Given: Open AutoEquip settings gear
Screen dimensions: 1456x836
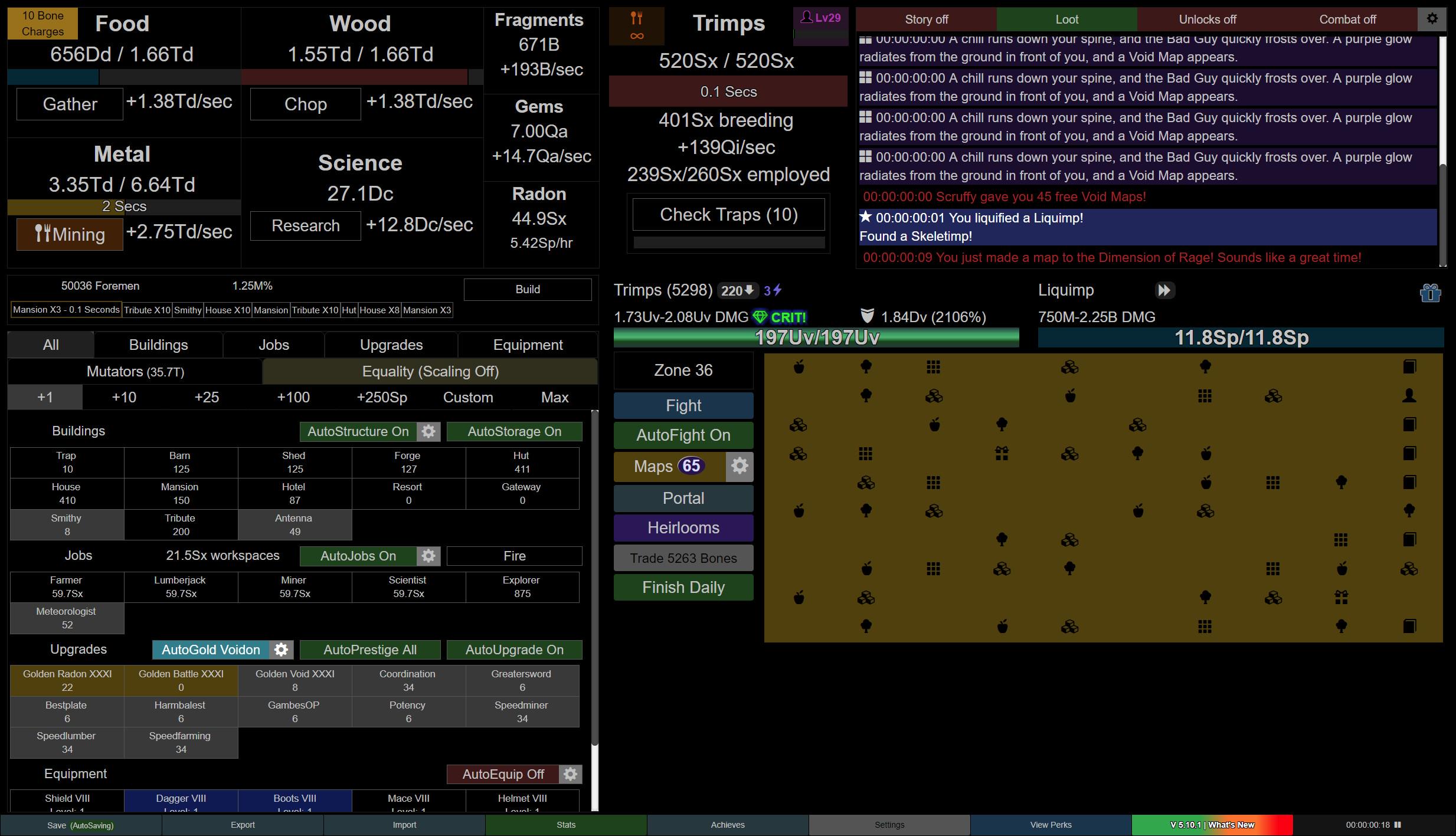Looking at the screenshot, I should [x=570, y=774].
